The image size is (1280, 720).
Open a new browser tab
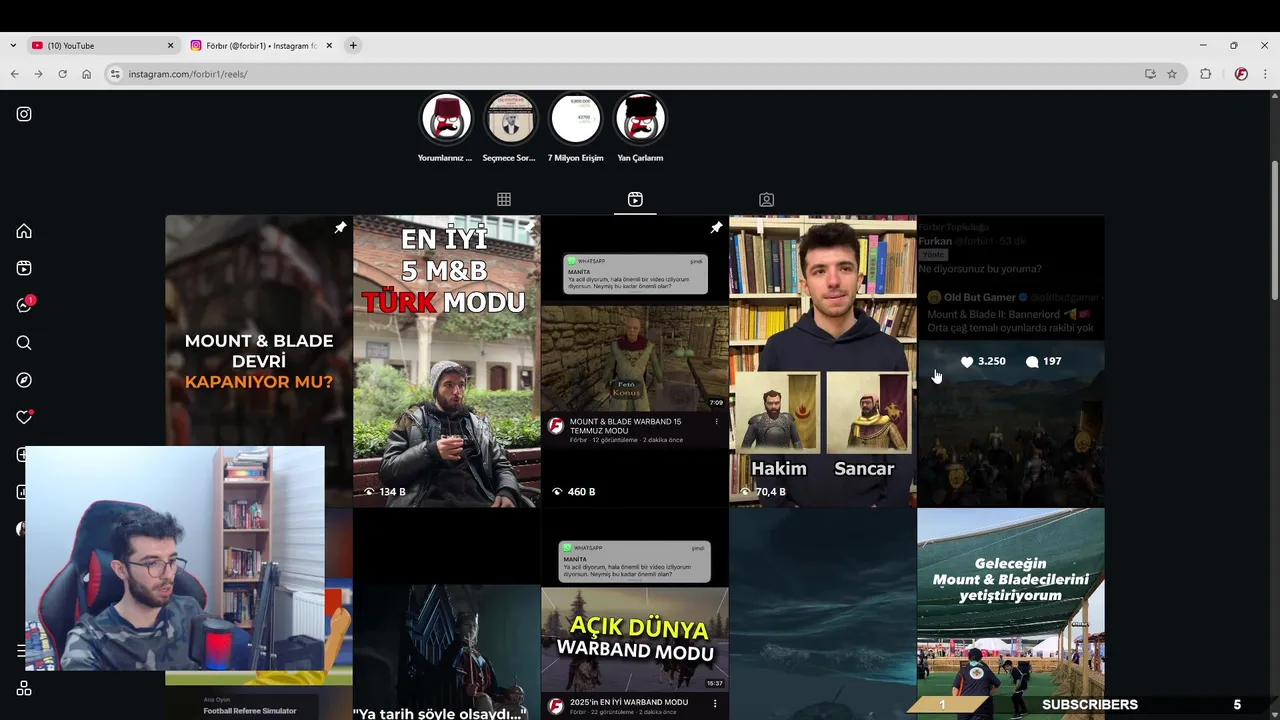tap(353, 45)
